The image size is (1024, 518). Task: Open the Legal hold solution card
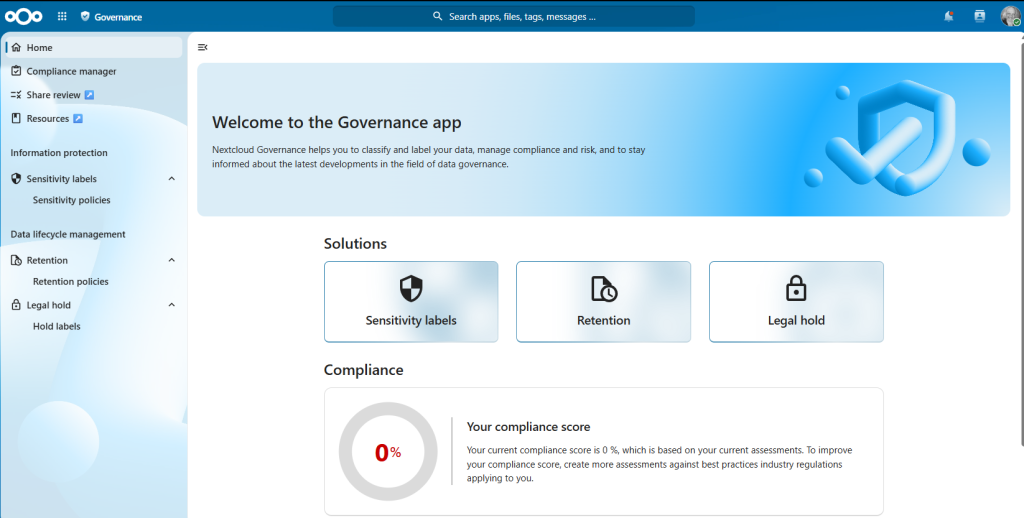(796, 302)
